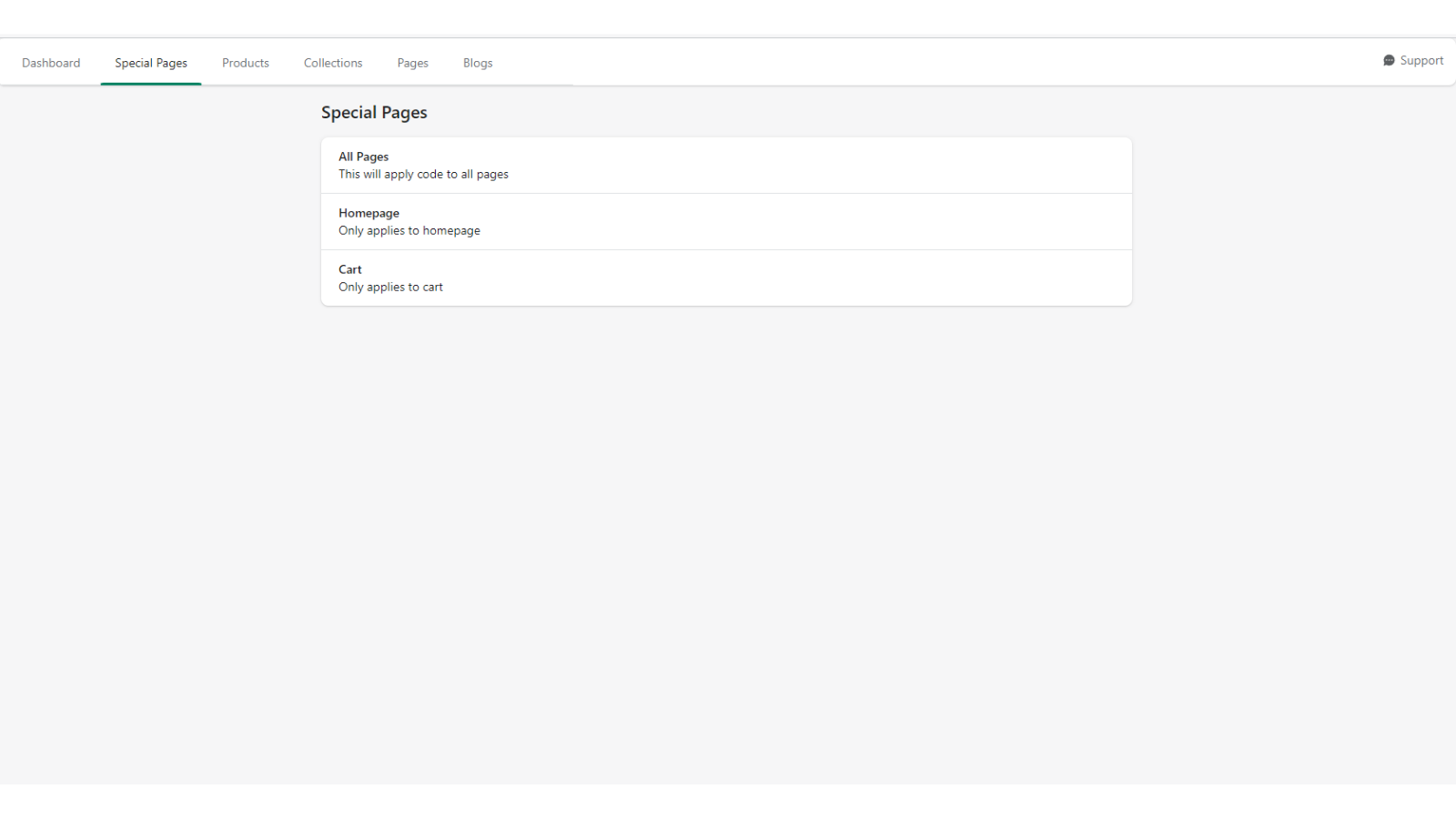The width and height of the screenshot is (1456, 819).
Task: Go to the Collections tab
Action: 333,63
